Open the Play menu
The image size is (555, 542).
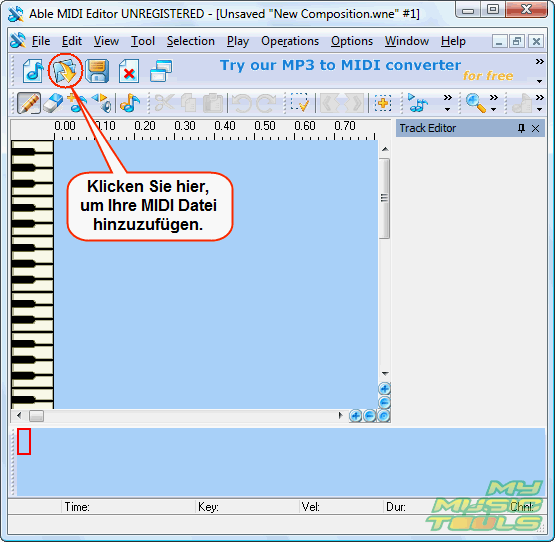tap(238, 41)
